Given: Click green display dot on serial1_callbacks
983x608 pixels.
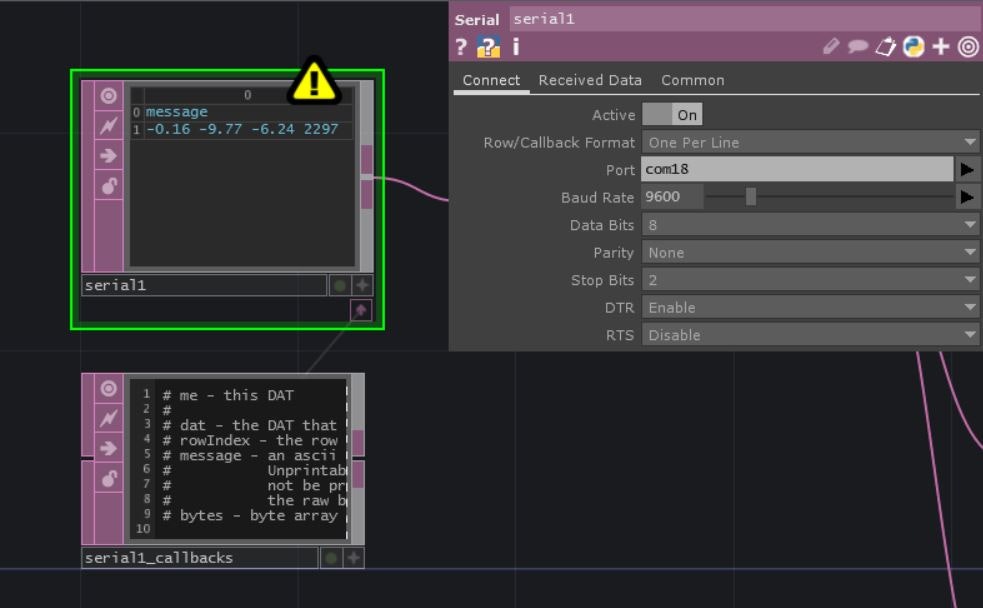Looking at the screenshot, I should 331,558.
